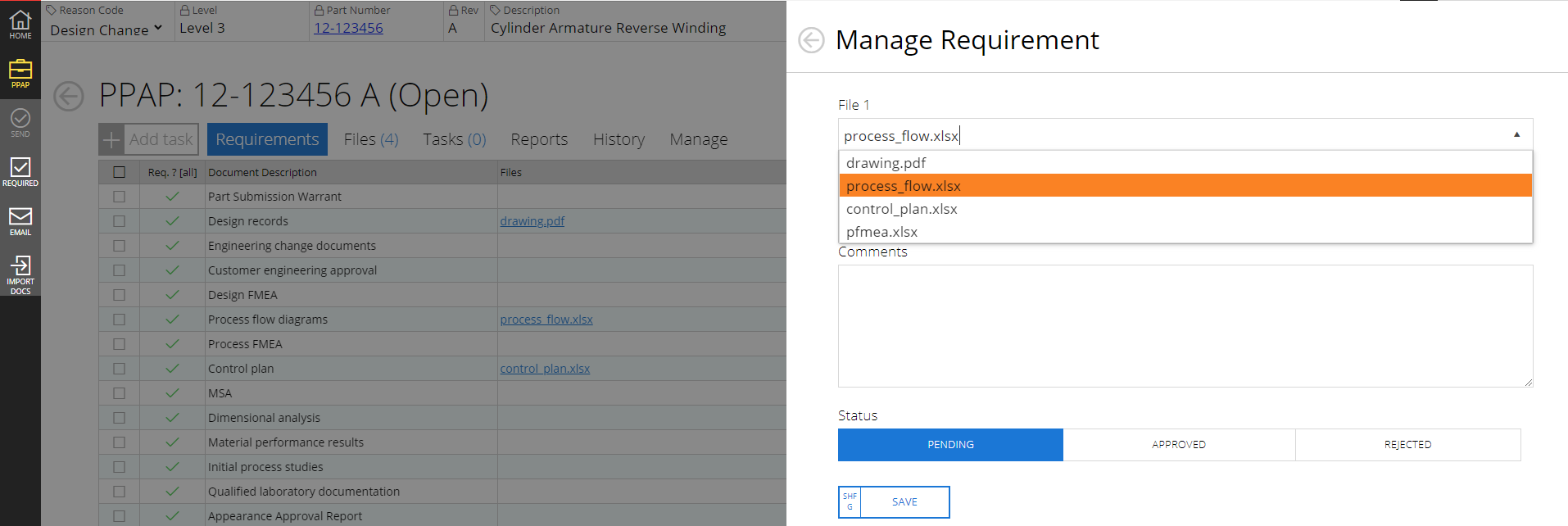Select process_flow.xlsx in the dropdown list
This screenshot has width=1568, height=526.
coord(1185,186)
